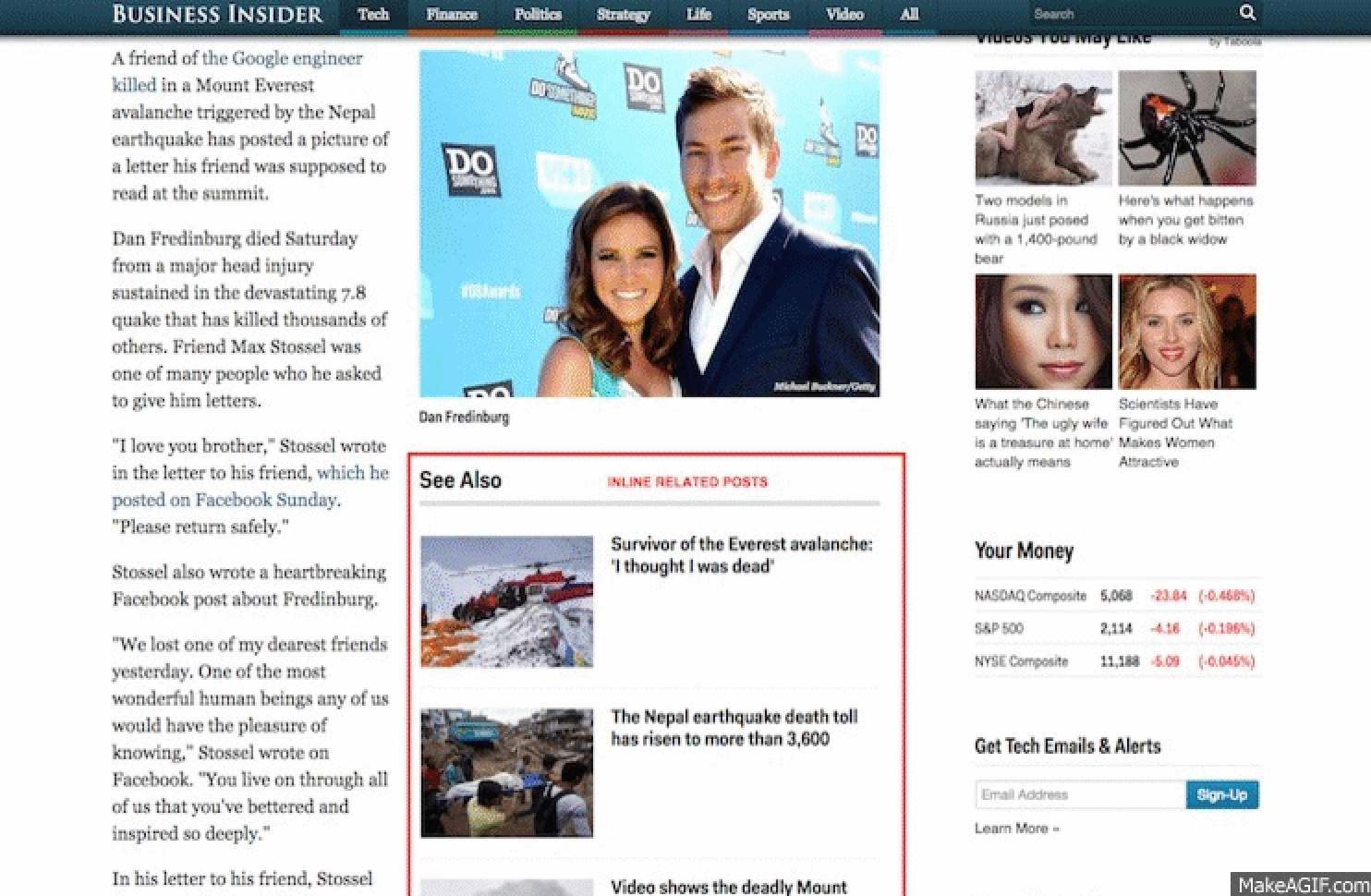This screenshot has height=896, width=1371.
Task: Click the Sign-Up button
Action: click(x=1221, y=794)
